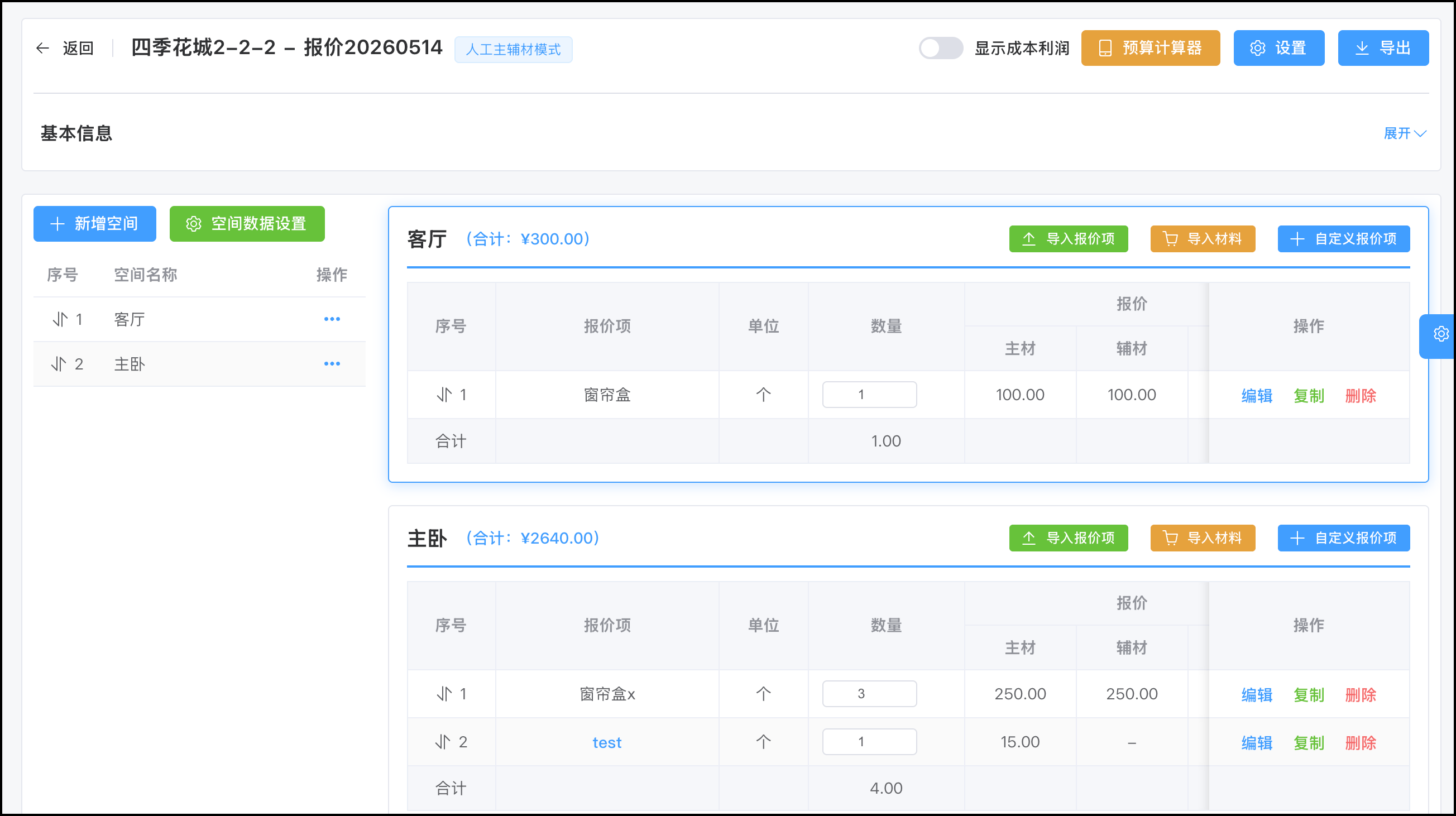Click the quantity input for 窗帘盒x
Screen dimensions: 1456x816
869,693
